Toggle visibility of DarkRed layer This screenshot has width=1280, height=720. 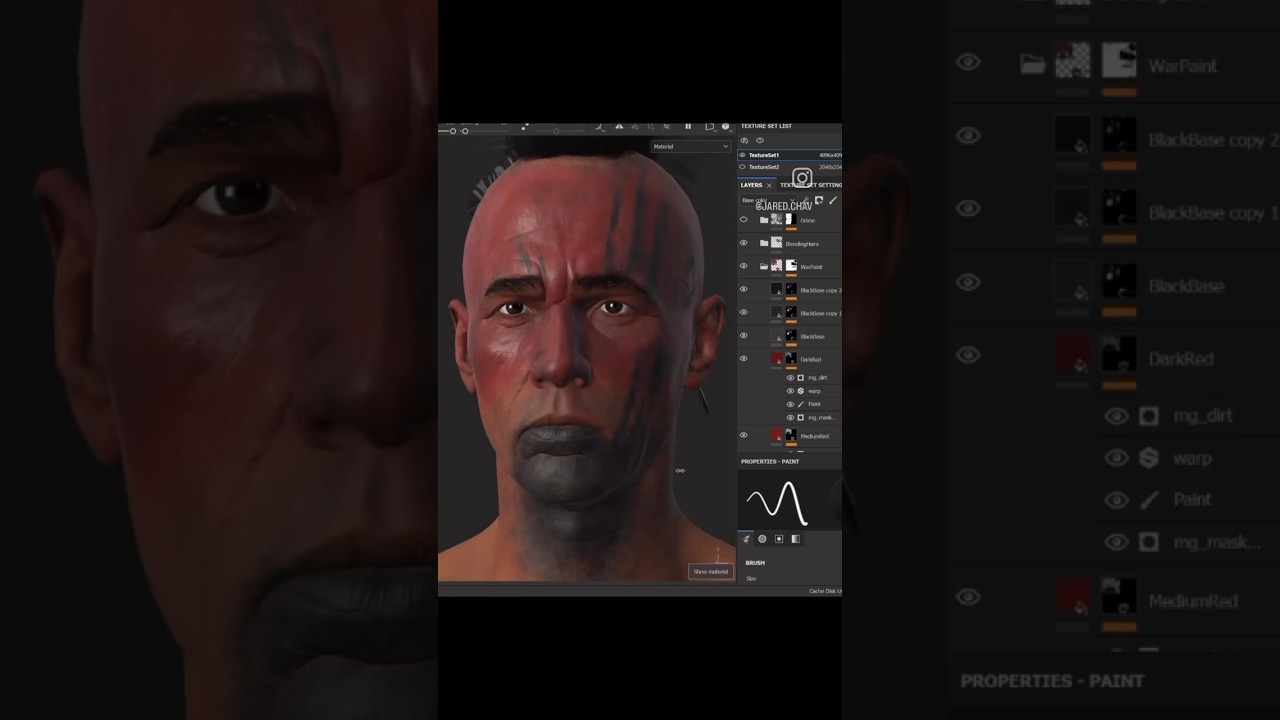[x=743, y=359]
